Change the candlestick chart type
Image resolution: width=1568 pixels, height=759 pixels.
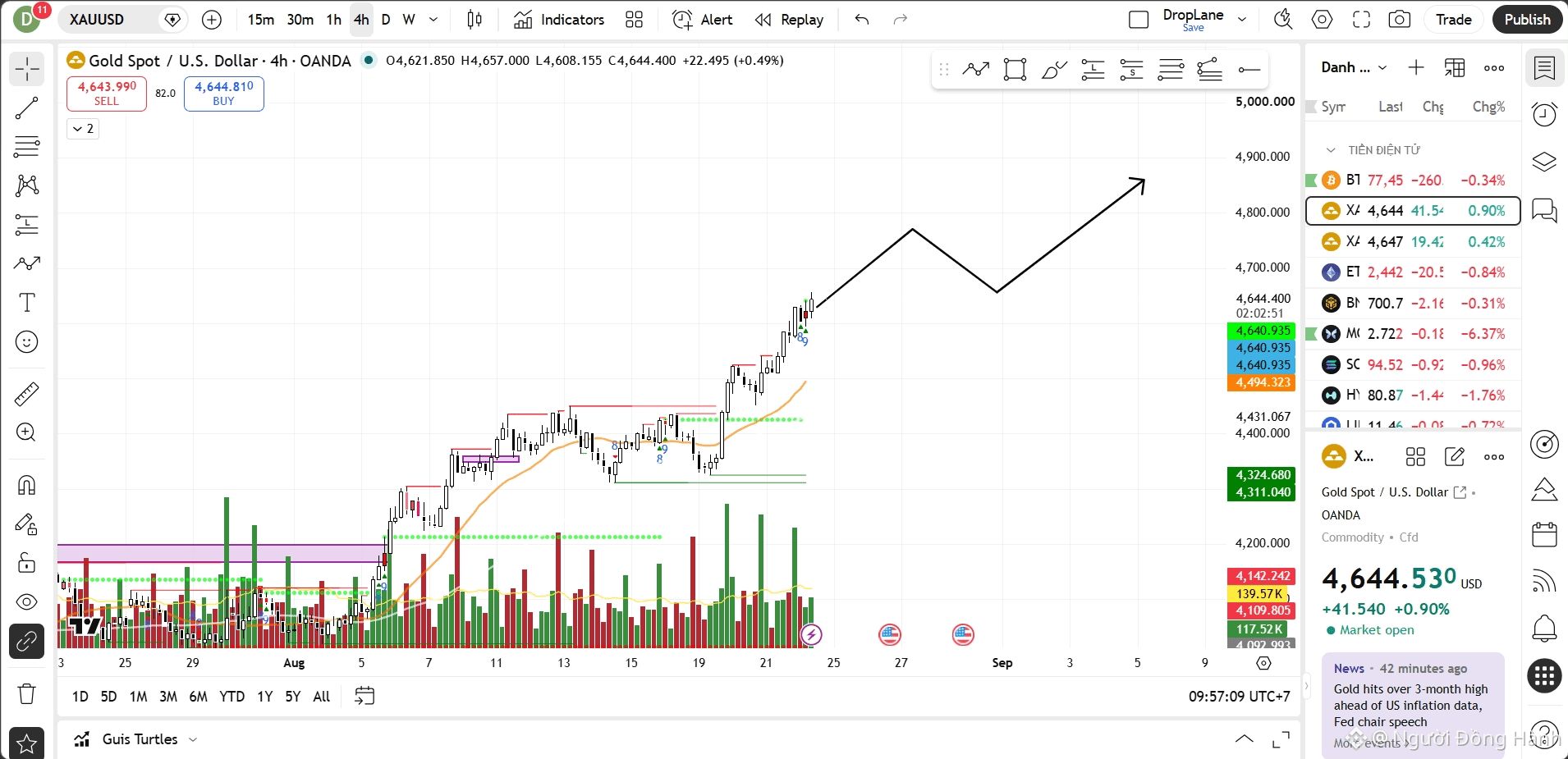coord(475,20)
